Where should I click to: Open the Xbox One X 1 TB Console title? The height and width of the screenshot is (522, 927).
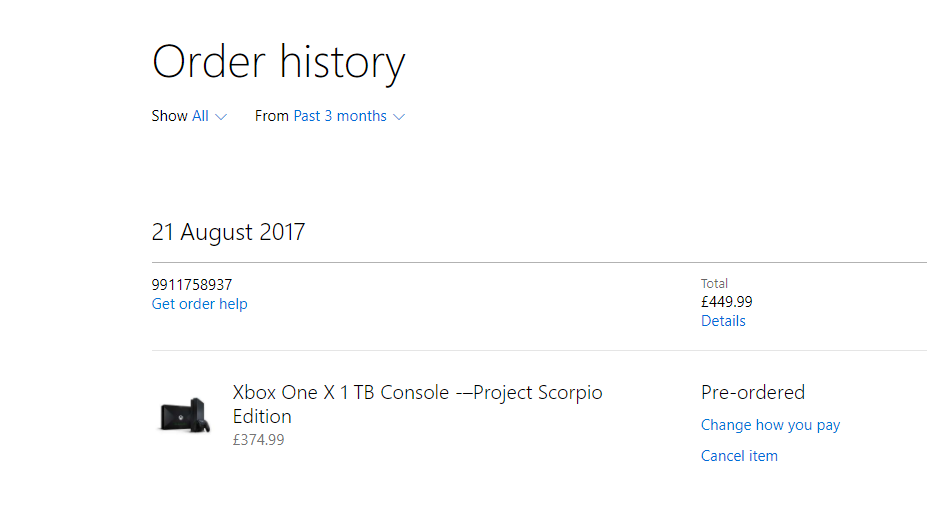417,404
